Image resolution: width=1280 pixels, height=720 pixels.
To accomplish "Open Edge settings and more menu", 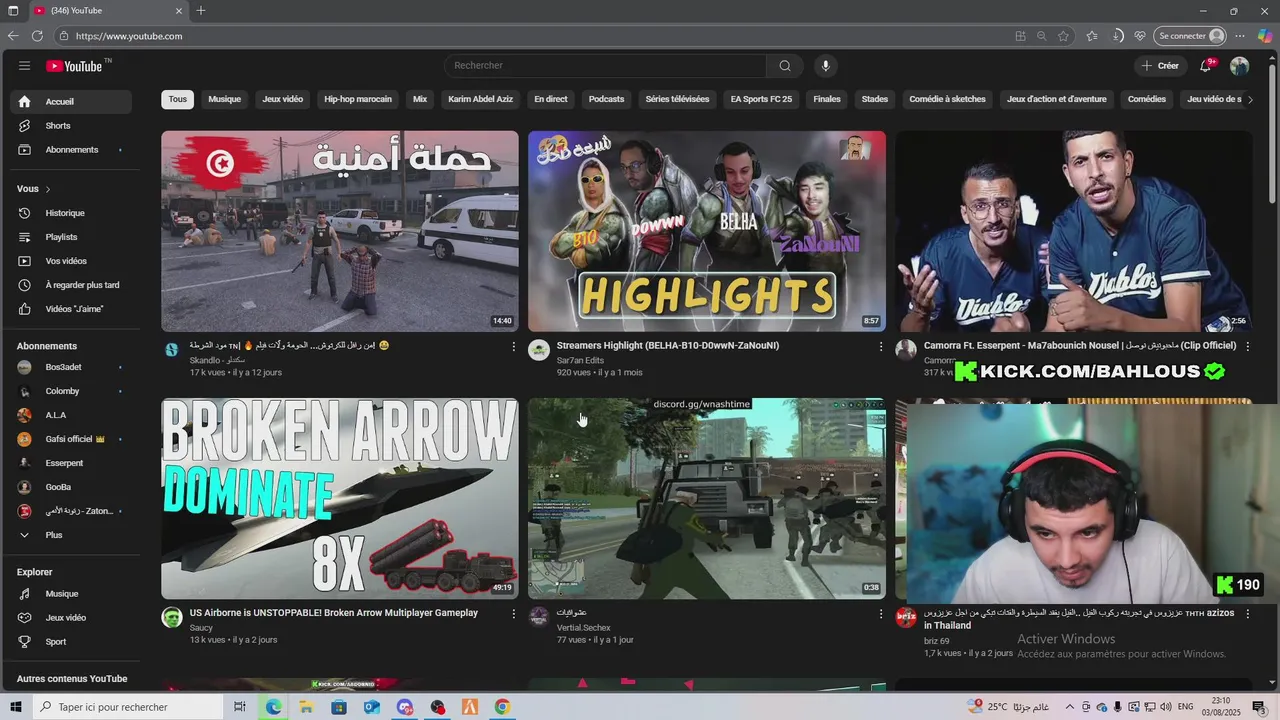I will [x=1240, y=36].
